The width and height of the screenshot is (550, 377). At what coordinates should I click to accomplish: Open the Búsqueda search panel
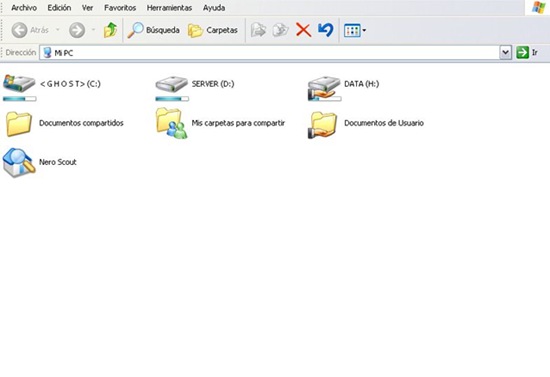pyautogui.click(x=153, y=30)
